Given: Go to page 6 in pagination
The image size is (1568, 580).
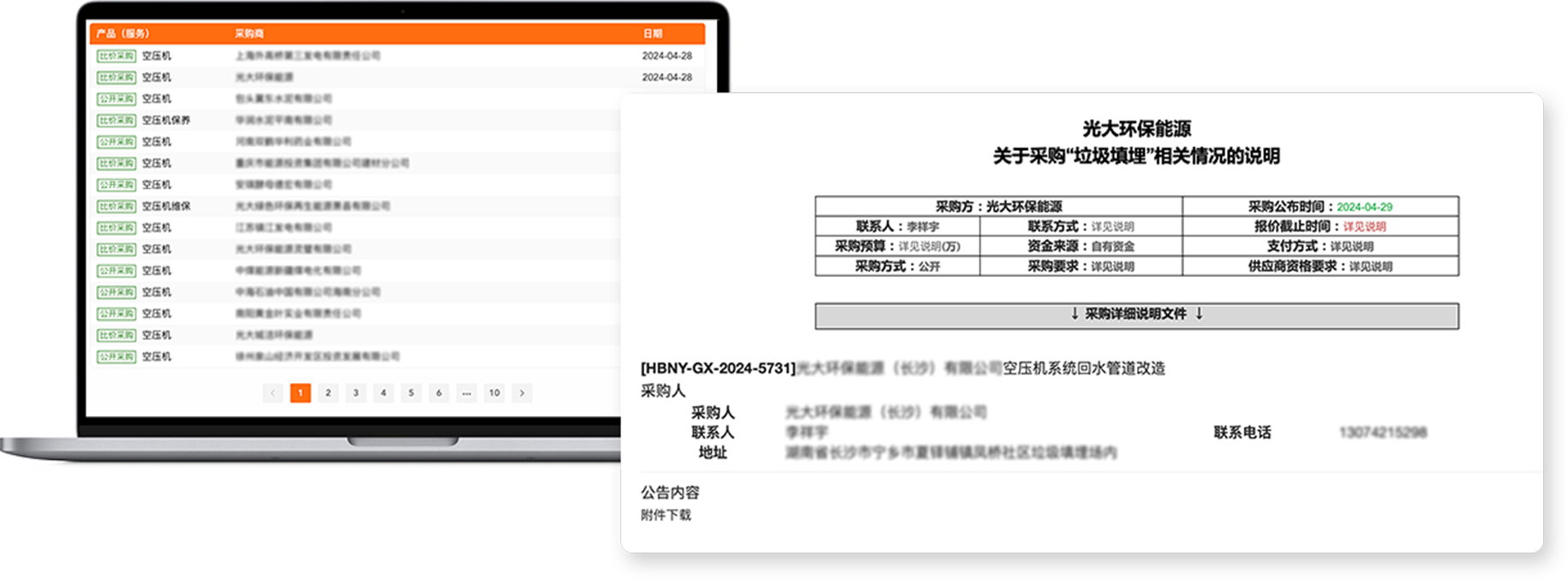Looking at the screenshot, I should click(439, 393).
